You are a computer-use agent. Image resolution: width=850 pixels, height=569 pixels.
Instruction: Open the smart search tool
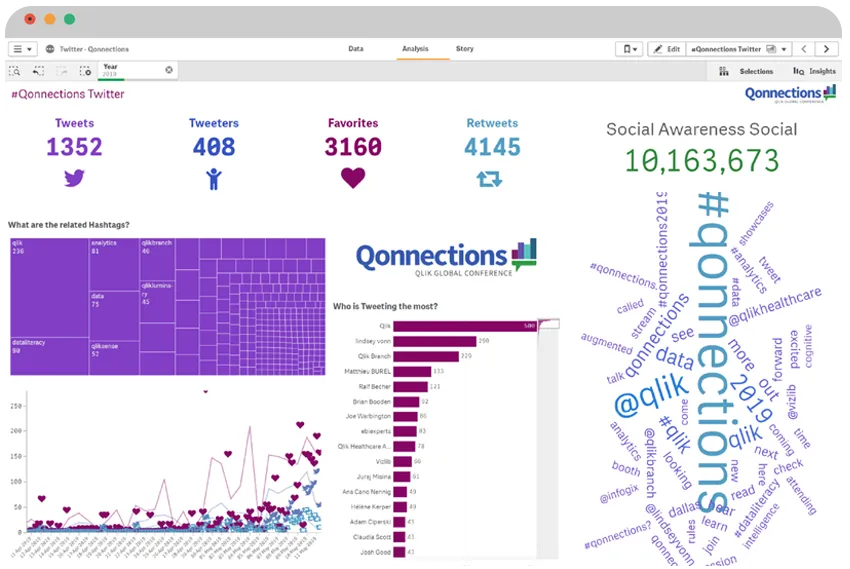(x=15, y=71)
